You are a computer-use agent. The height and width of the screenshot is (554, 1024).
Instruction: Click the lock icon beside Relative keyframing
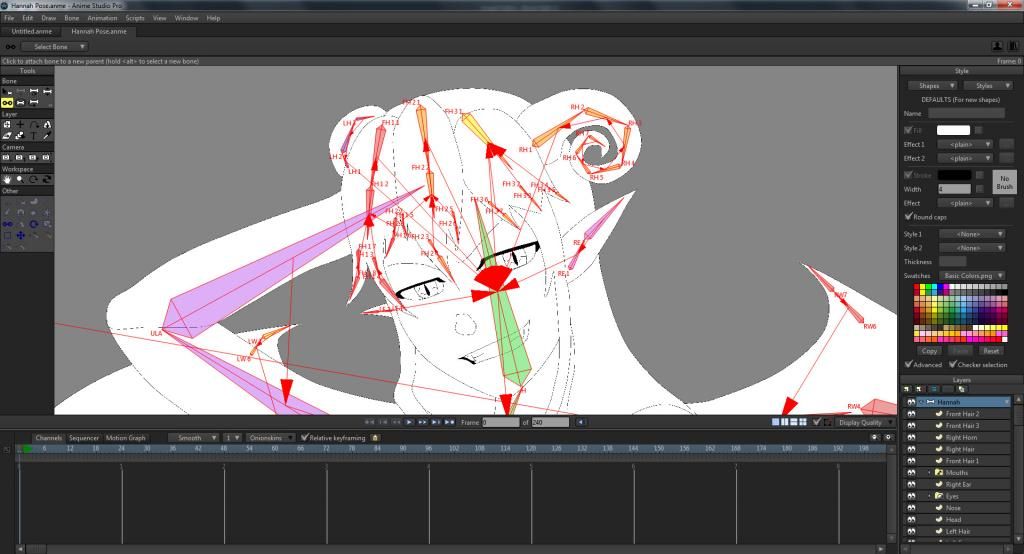pyautogui.click(x=375, y=438)
